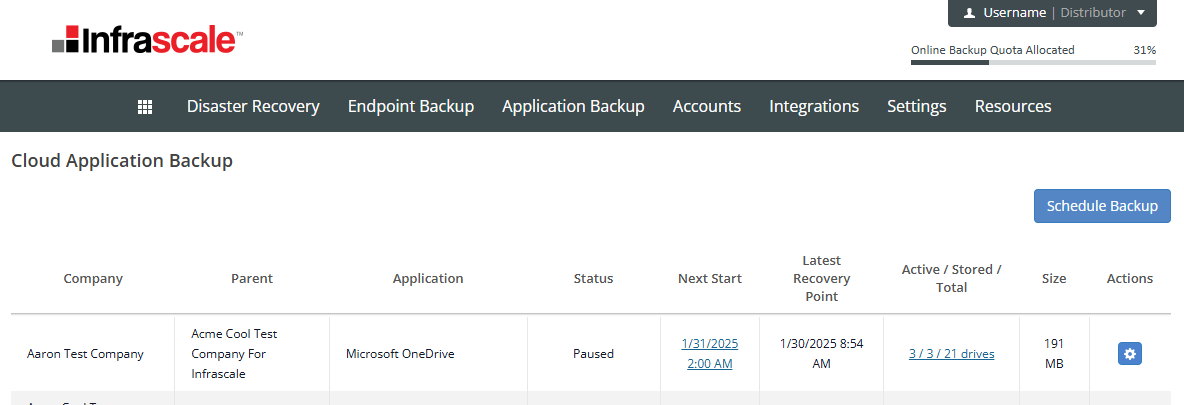Click the Latest Recovery Point column header
The image size is (1184, 405).
pos(821,279)
